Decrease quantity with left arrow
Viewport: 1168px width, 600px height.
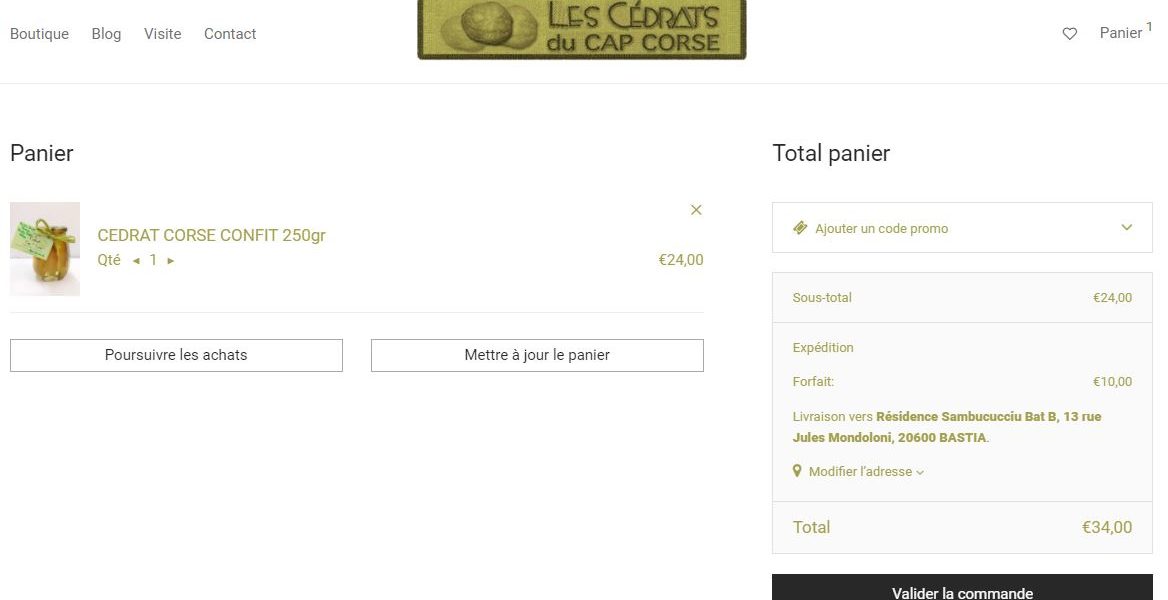[x=136, y=261]
